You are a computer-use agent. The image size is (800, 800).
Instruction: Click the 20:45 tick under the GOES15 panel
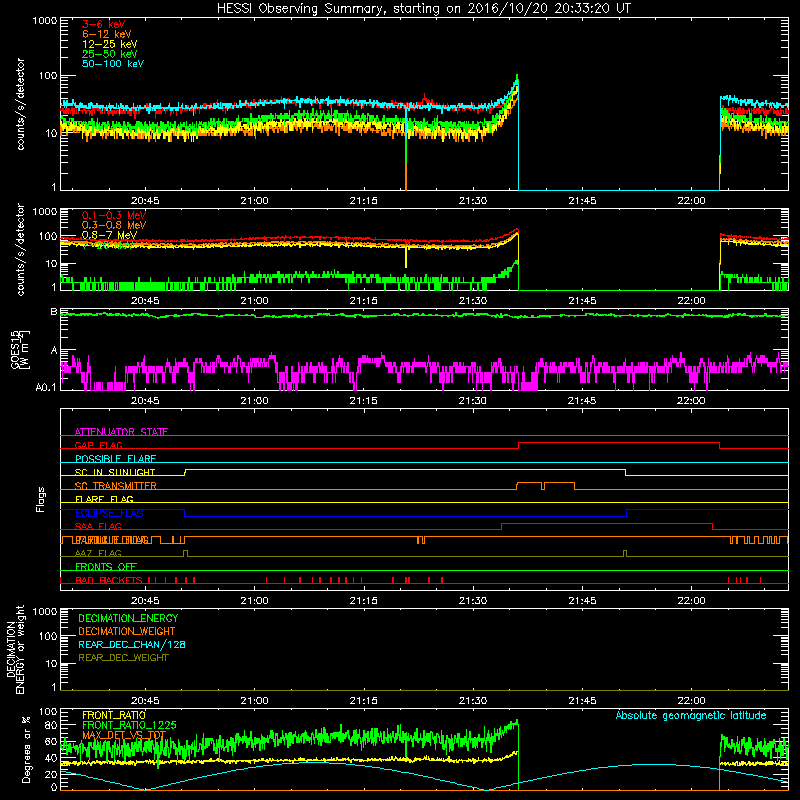pos(145,401)
